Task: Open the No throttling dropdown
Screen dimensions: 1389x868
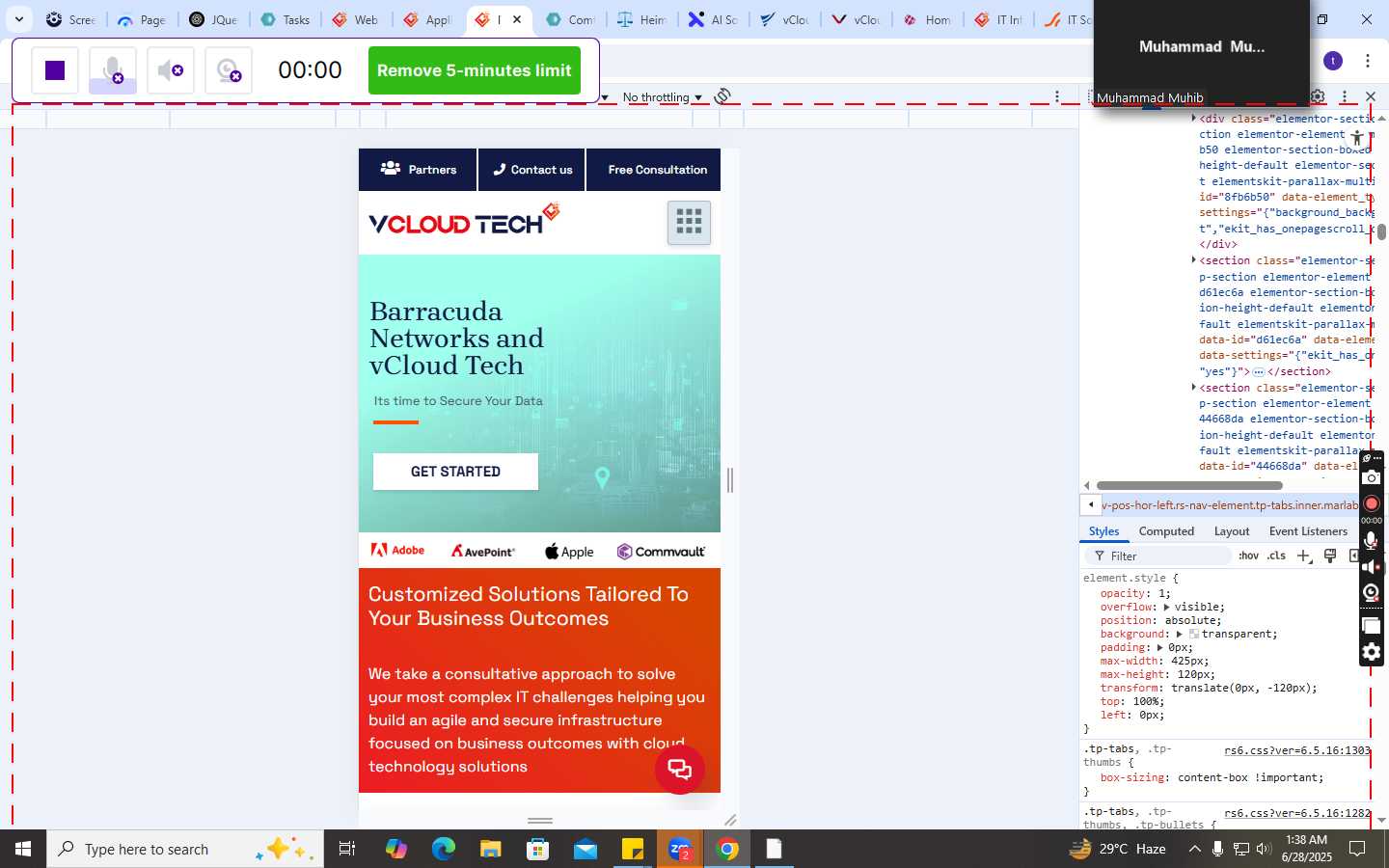Action: click(662, 97)
